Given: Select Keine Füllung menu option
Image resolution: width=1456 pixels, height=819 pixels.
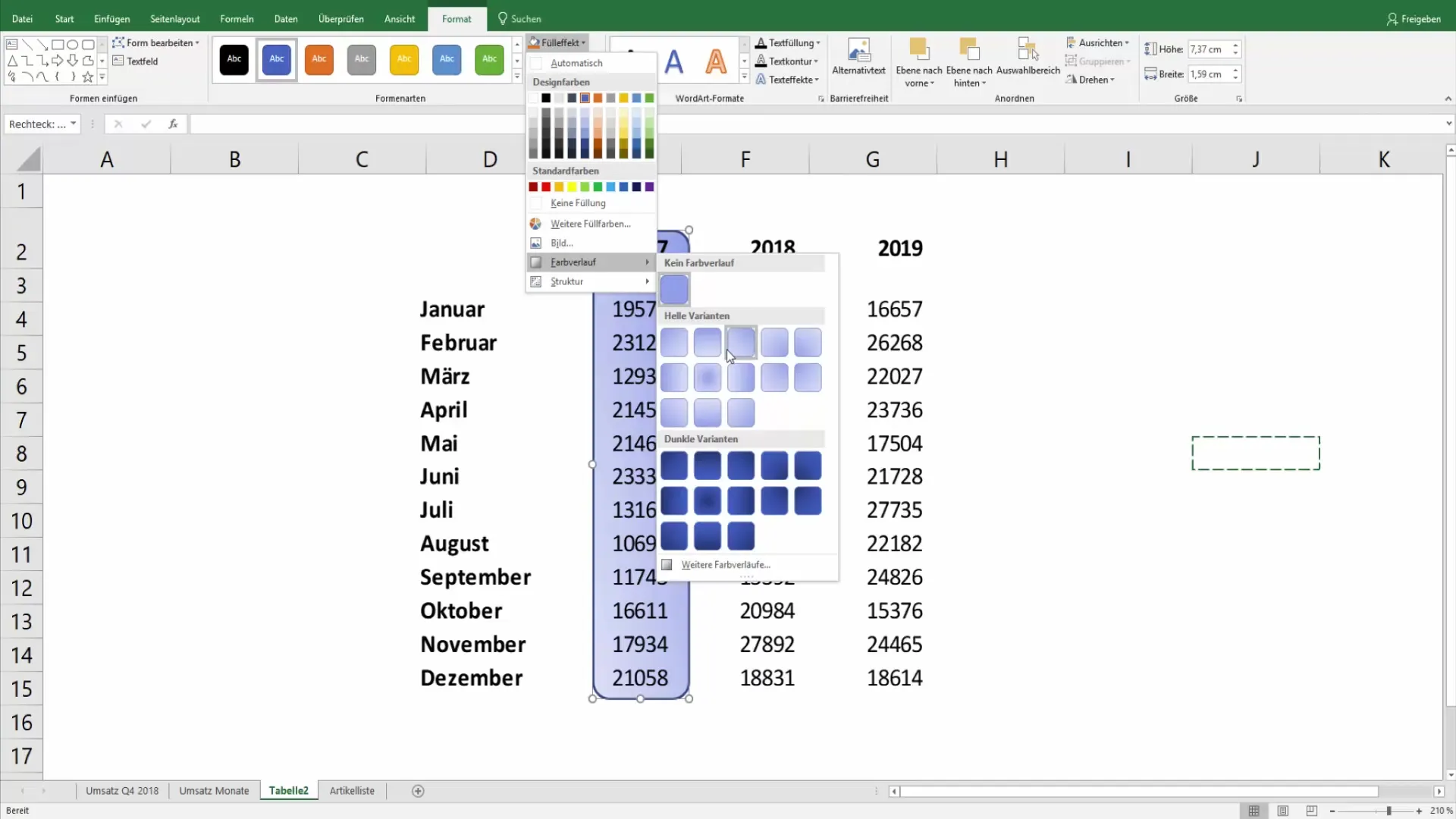Looking at the screenshot, I should pos(578,203).
